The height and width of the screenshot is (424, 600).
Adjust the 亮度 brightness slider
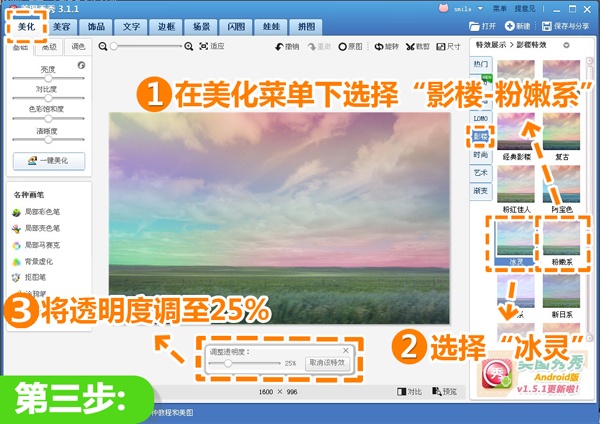coord(48,78)
